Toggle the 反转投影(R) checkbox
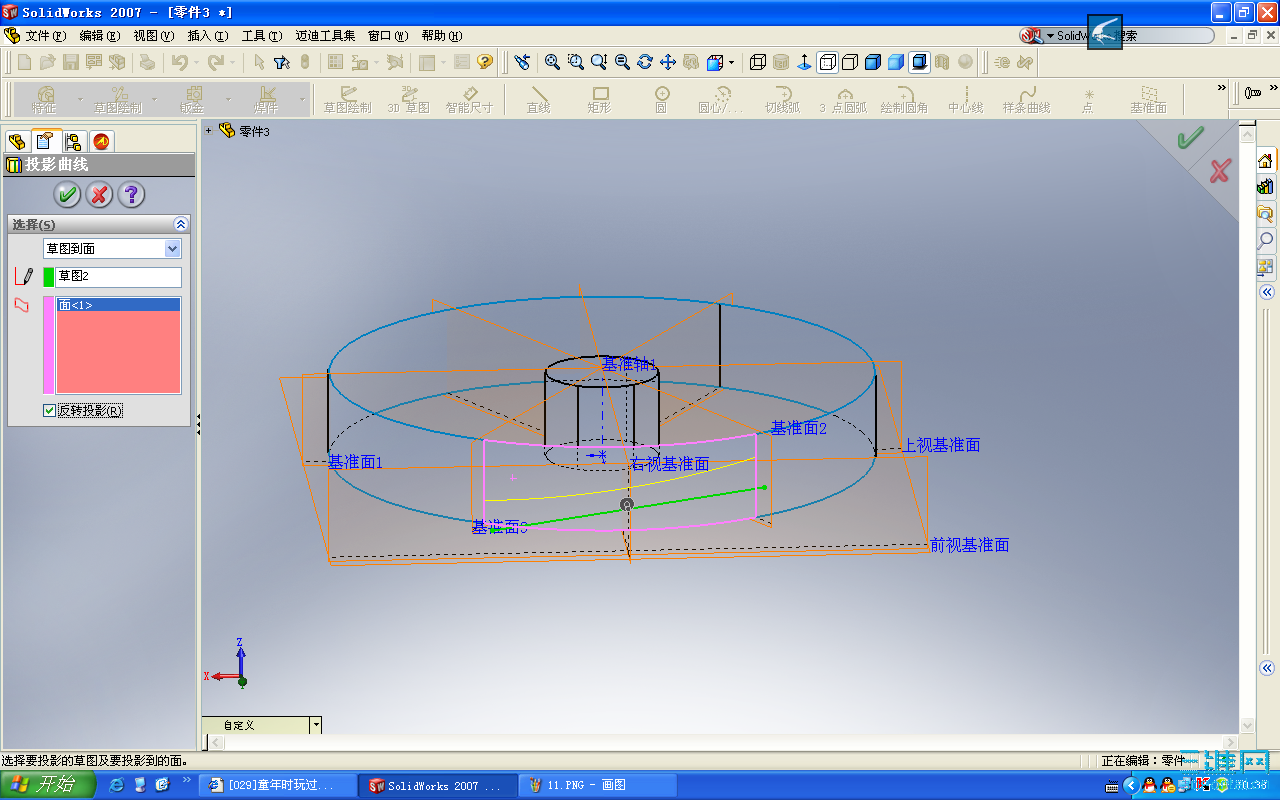Screen dimensions: 1280x800 (50, 410)
